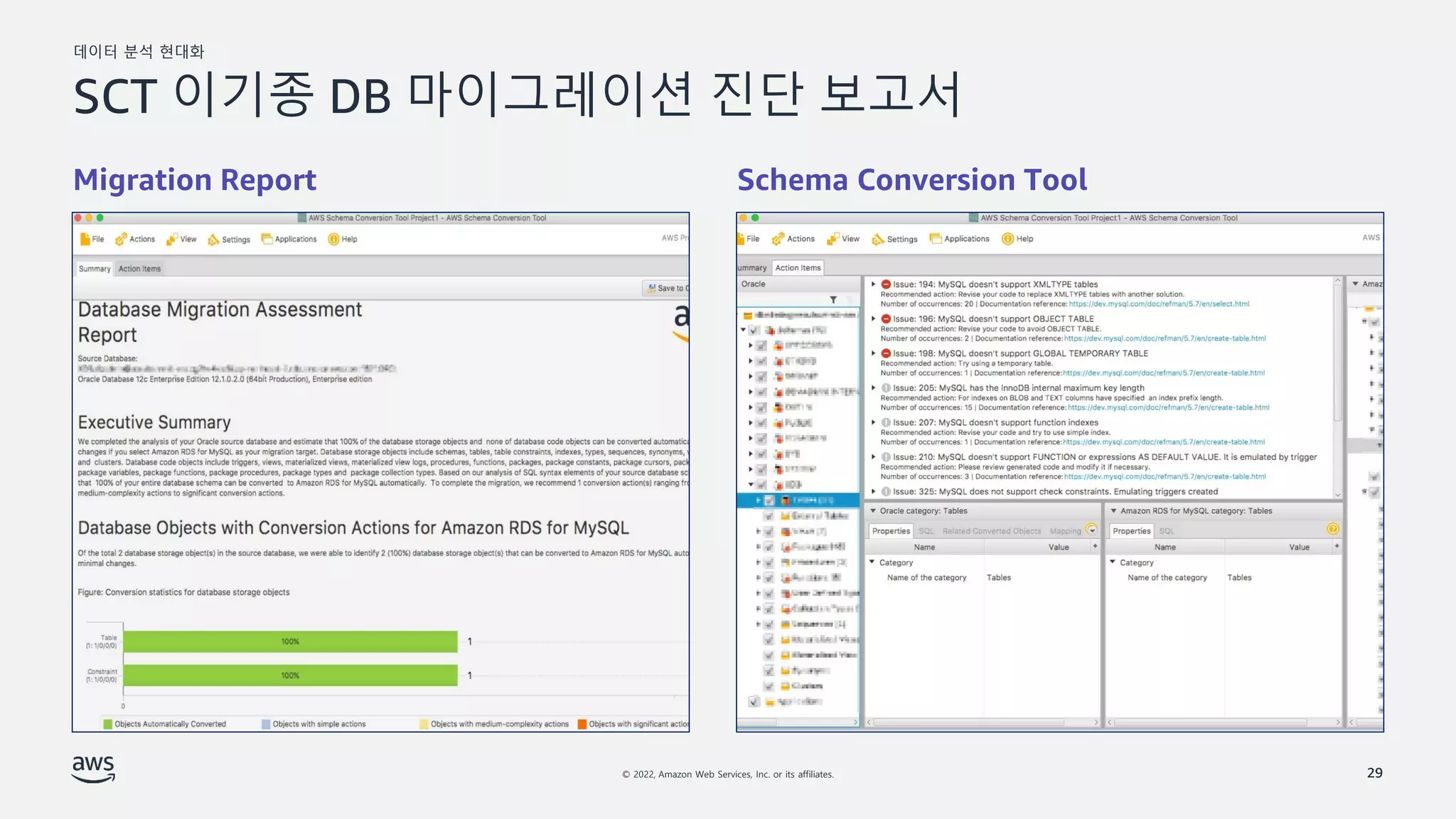Click the grey warning icon for Issue 210
Viewport: 1456px width, 819px height.
click(x=886, y=457)
